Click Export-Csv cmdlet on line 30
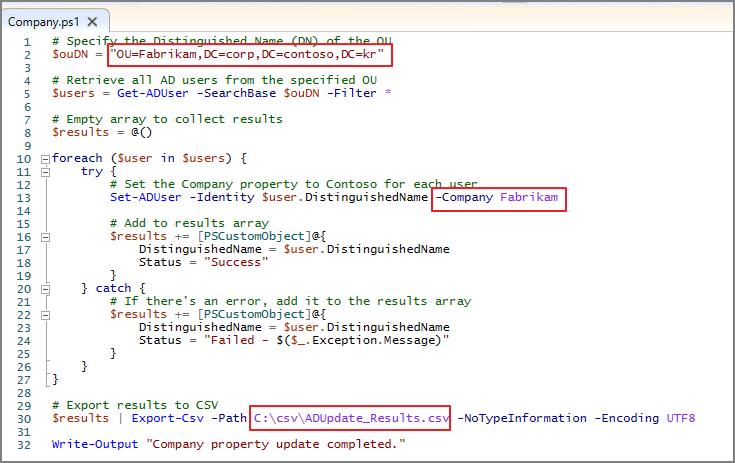 pos(167,418)
